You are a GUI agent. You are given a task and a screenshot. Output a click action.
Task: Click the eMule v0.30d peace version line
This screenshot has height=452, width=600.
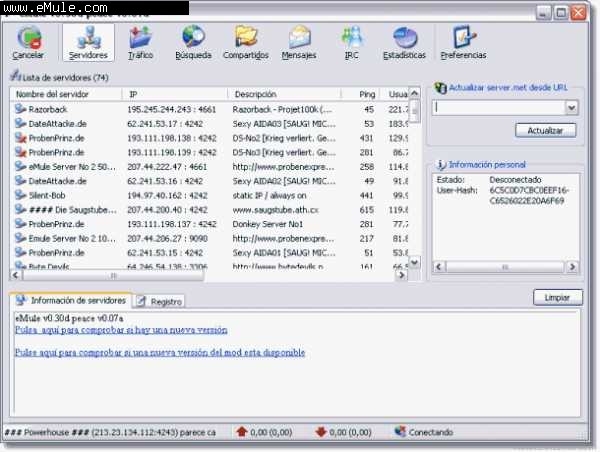[69, 318]
